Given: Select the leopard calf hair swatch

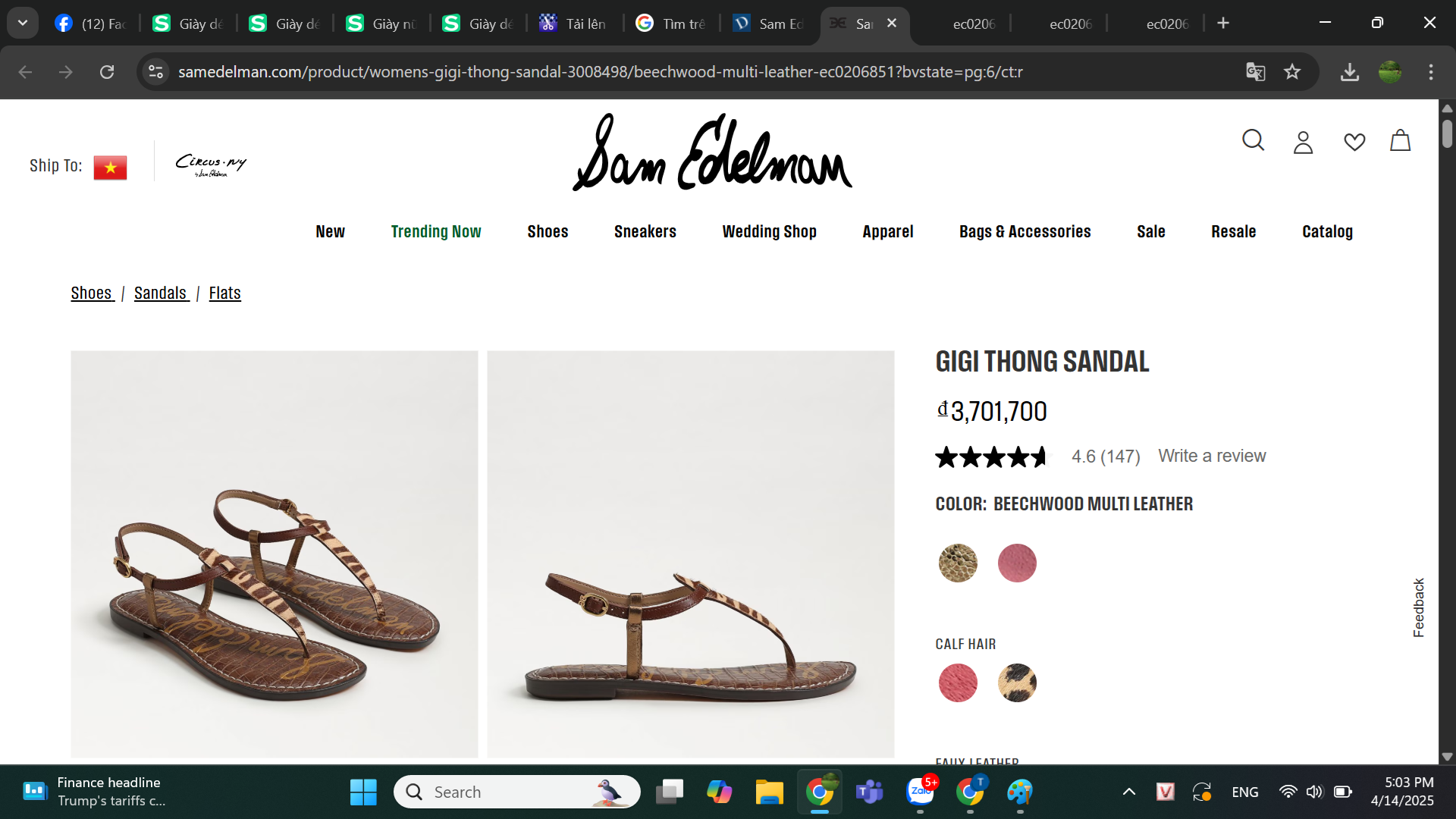Looking at the screenshot, I should pyautogui.click(x=1017, y=682).
